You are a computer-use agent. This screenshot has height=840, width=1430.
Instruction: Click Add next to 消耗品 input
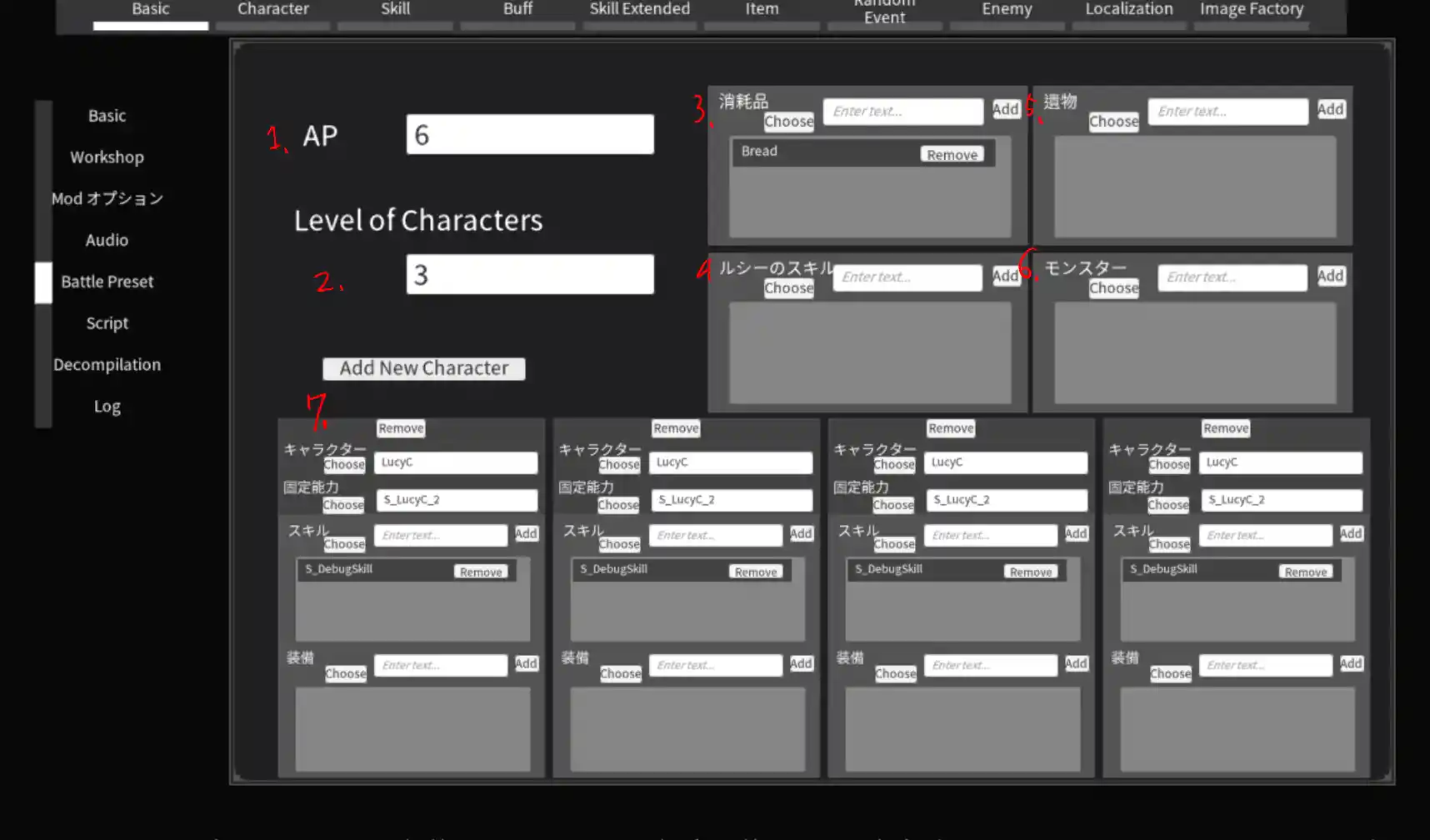1005,109
